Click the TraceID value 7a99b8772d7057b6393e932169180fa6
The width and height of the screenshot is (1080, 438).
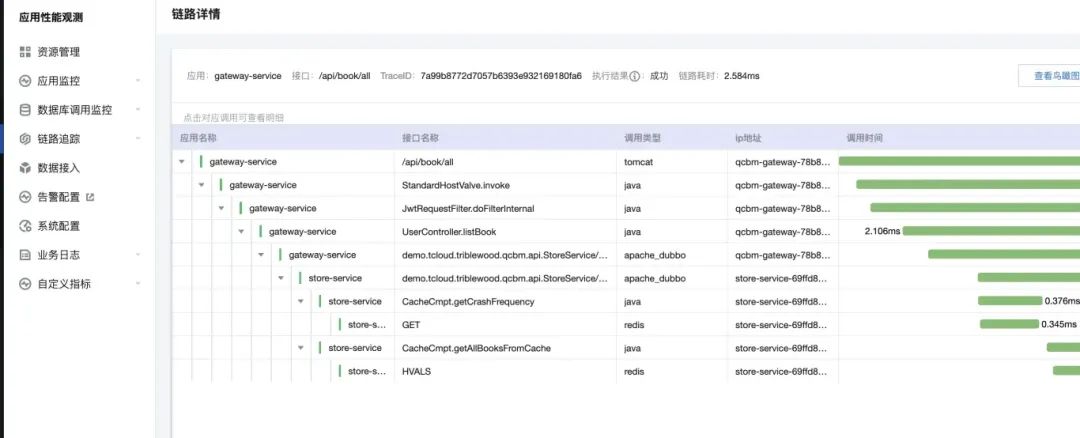click(x=501, y=76)
